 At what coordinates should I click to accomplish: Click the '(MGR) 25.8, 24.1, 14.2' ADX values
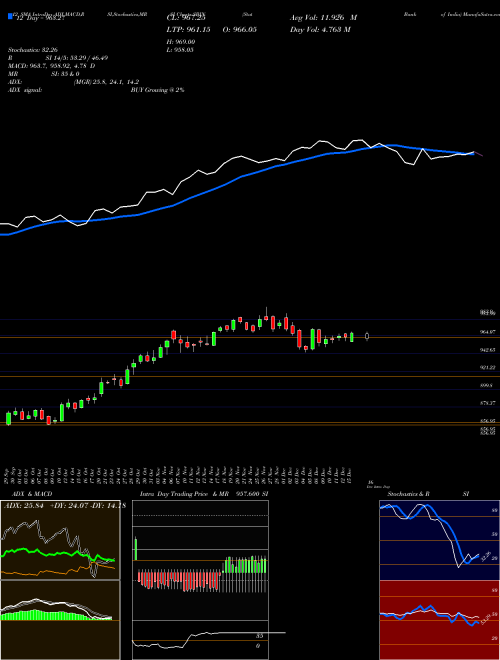106,82
